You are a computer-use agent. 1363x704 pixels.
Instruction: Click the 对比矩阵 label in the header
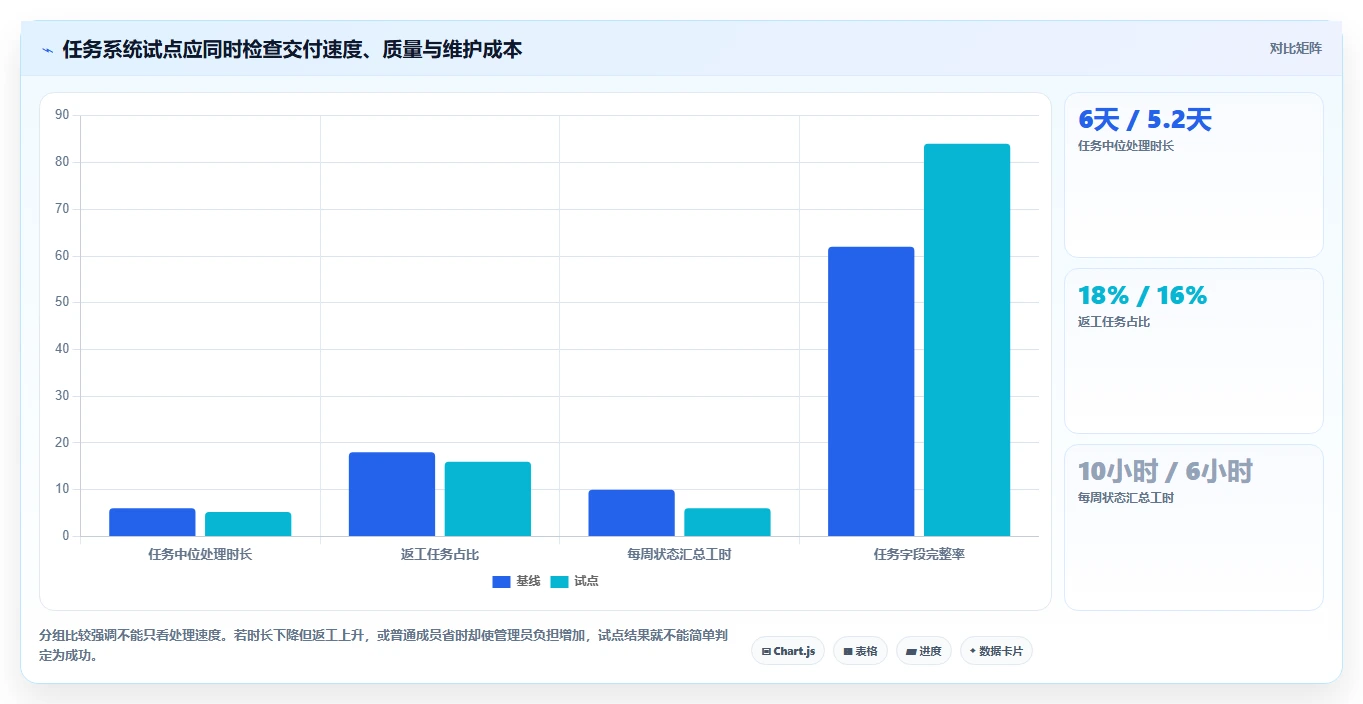pos(1296,48)
